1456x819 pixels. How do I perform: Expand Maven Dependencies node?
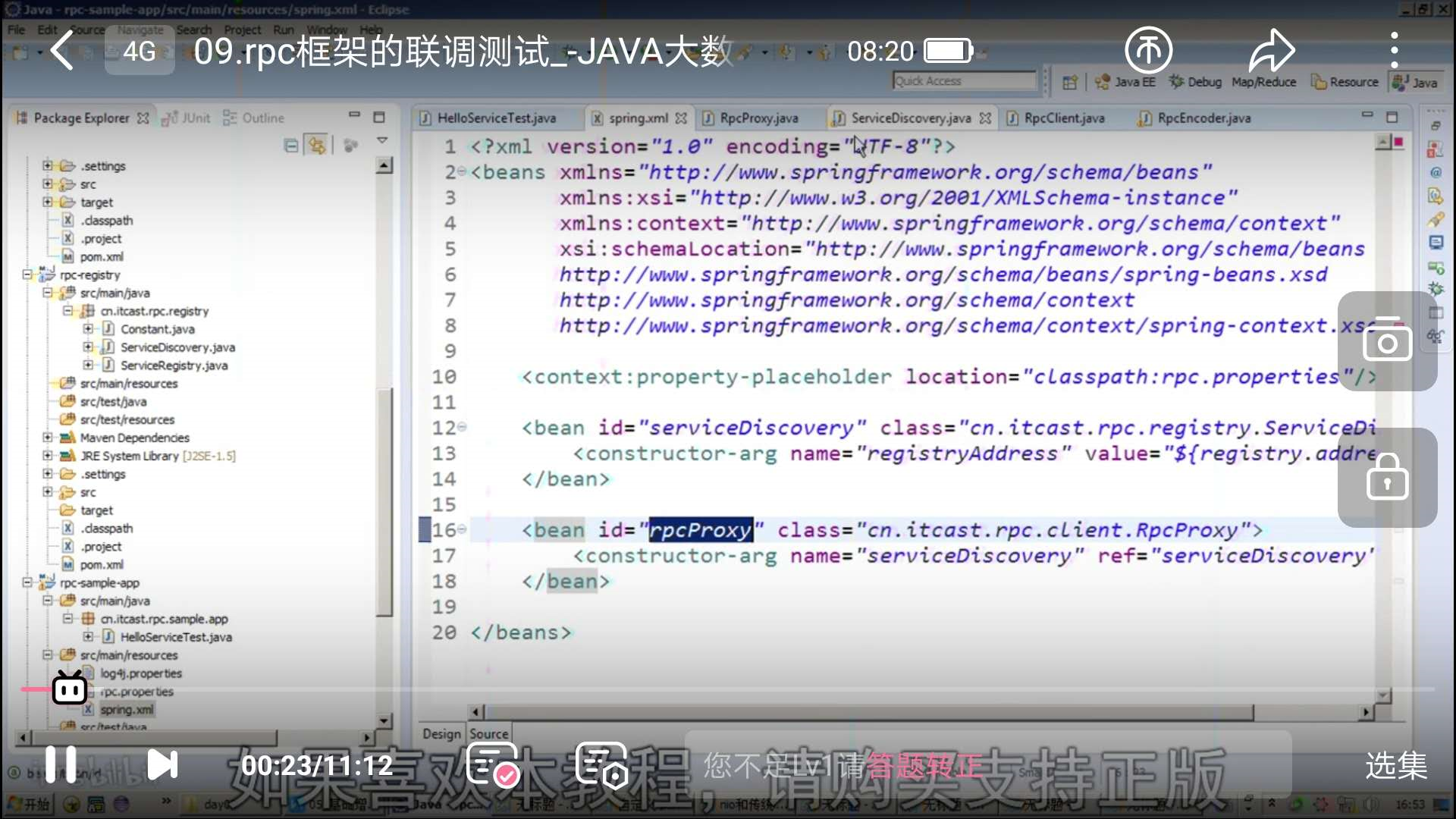pos(47,438)
